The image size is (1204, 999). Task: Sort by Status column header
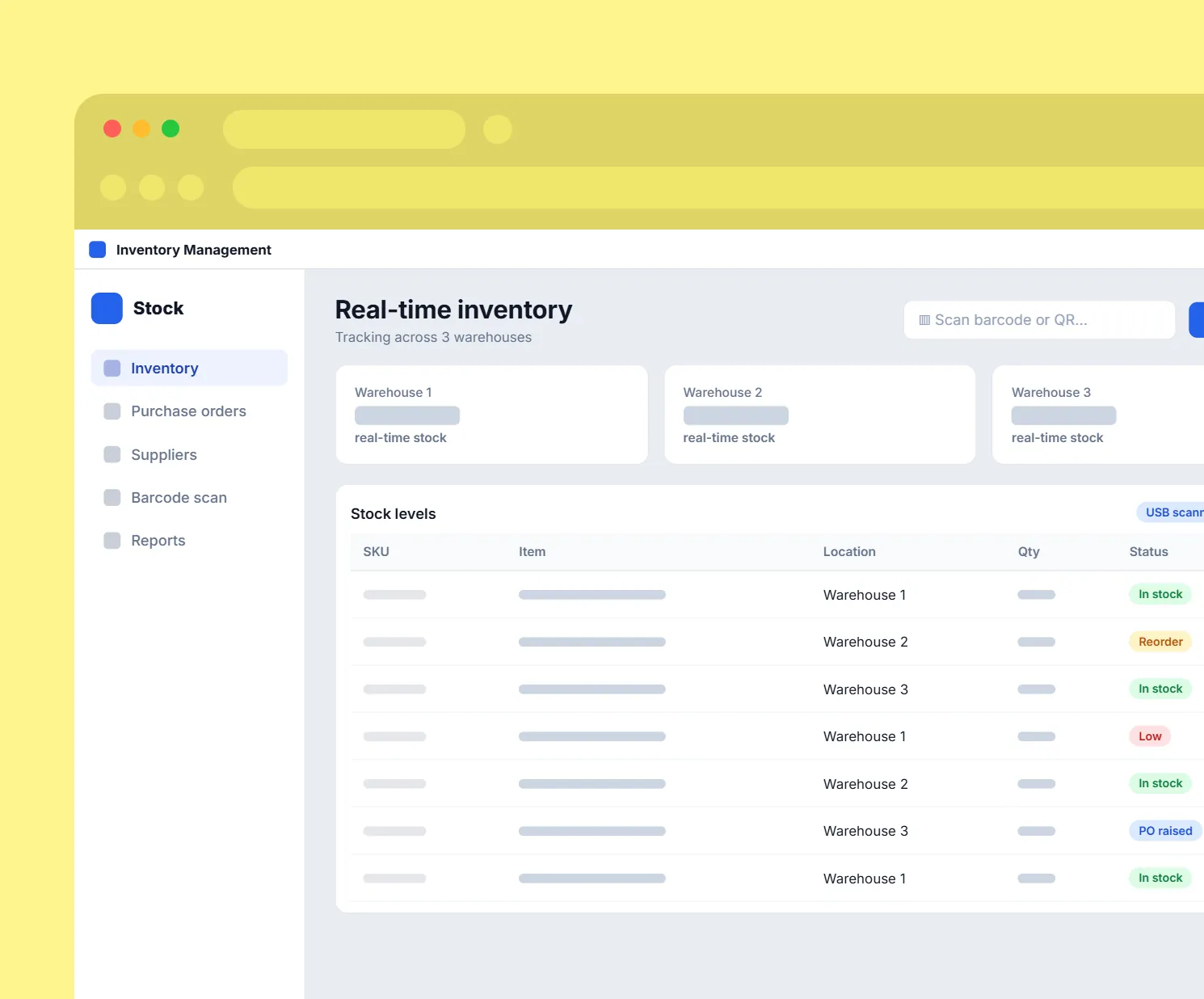(x=1149, y=551)
